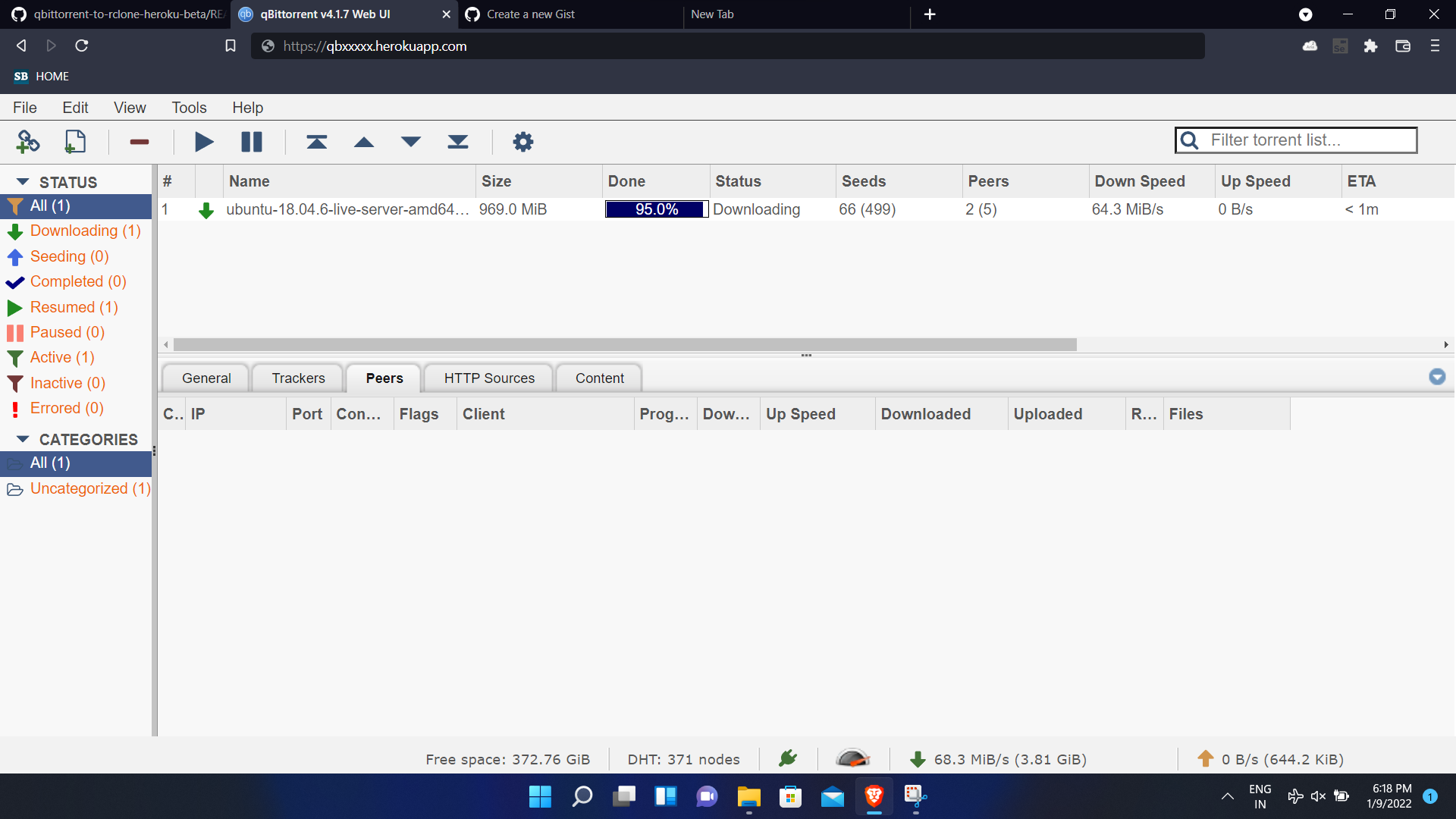Select the Uncategorized (1) category

pos(89,488)
